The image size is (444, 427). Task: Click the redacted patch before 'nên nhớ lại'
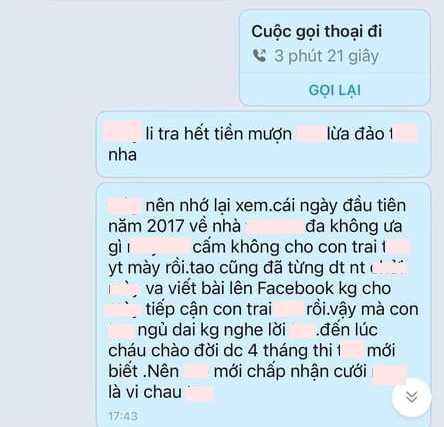[125, 206]
